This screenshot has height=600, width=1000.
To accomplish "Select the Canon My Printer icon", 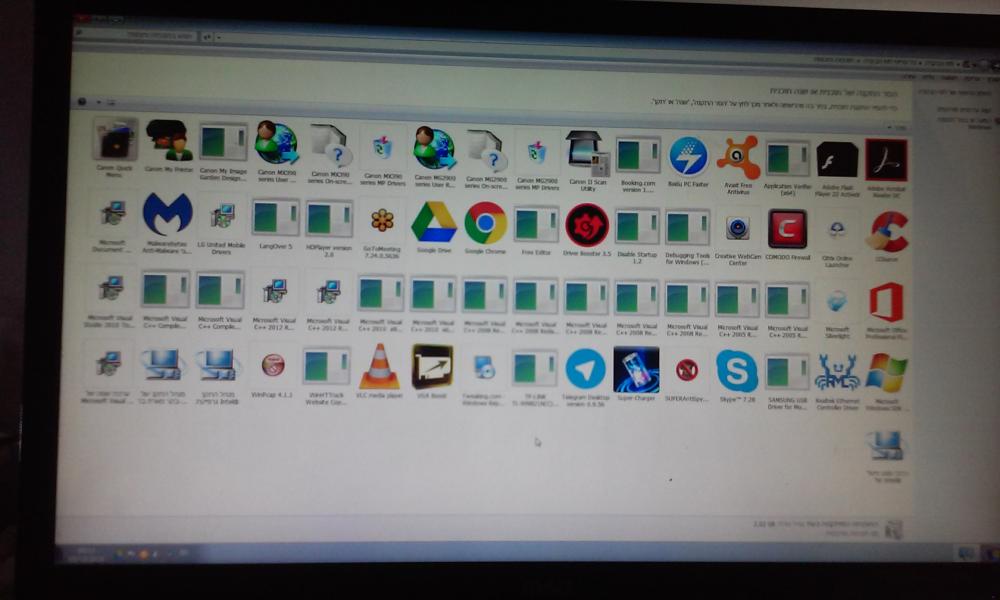I will (x=168, y=140).
